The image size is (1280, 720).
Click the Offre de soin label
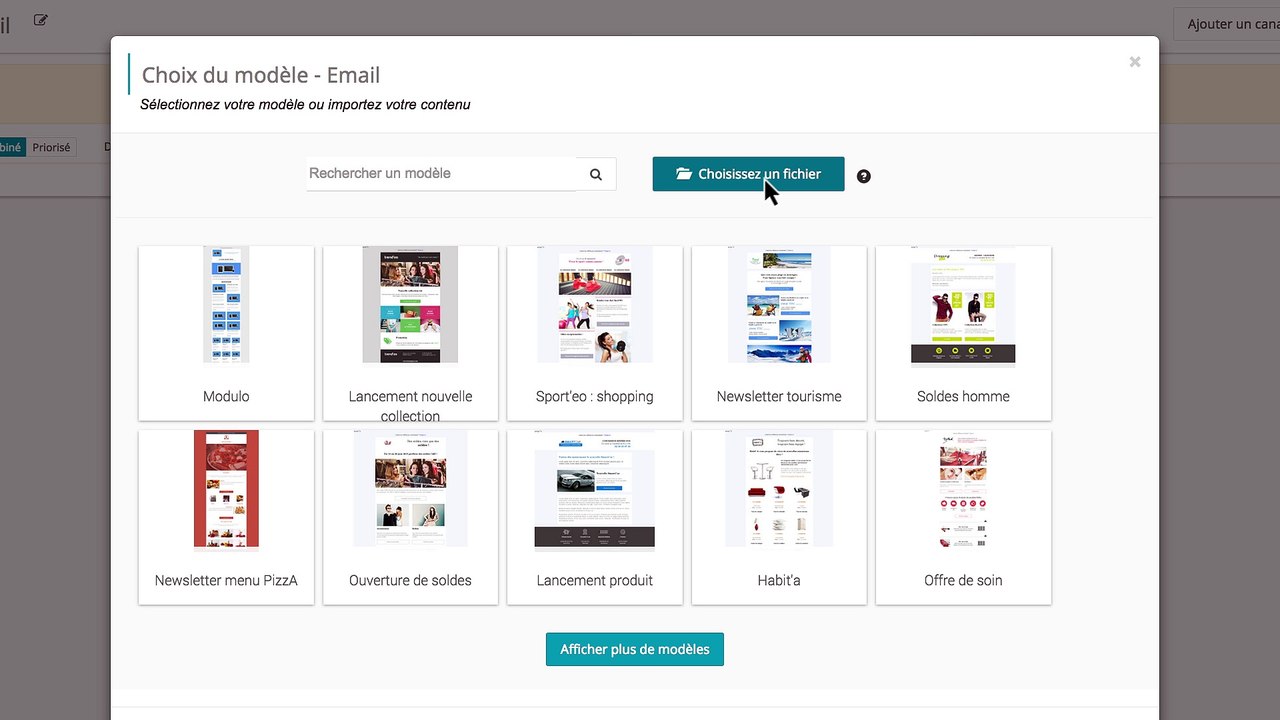963,581
